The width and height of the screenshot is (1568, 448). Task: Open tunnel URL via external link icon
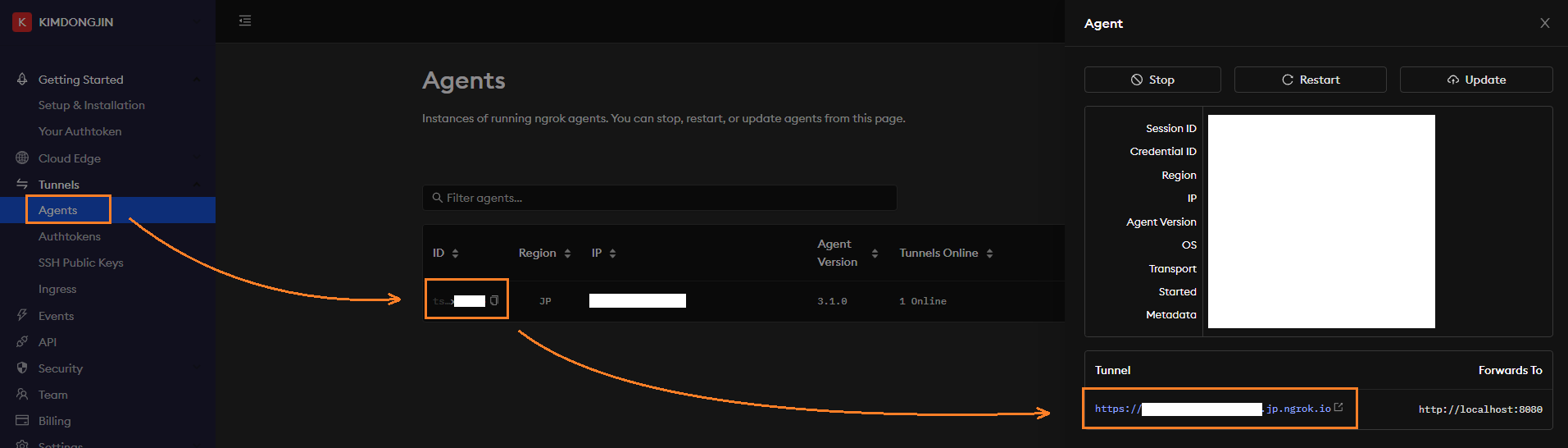(1338, 407)
